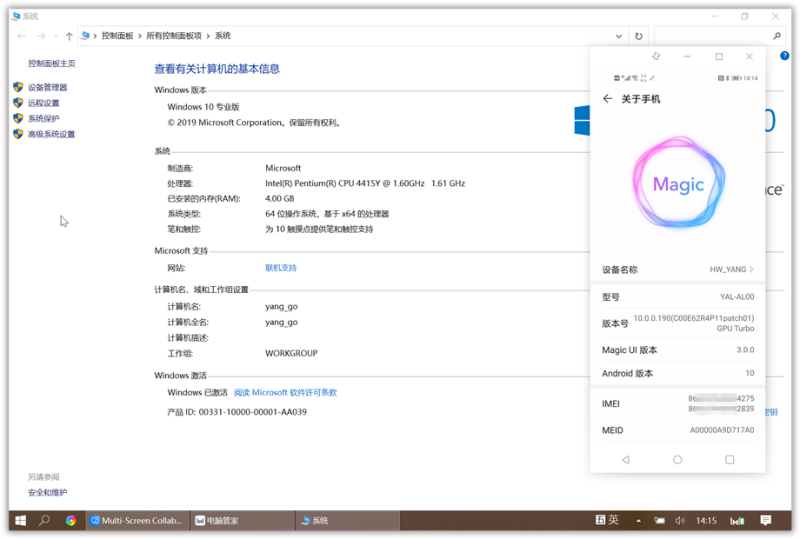Click the back arrow in Explorer navigation
Screen dimensions: 800x539
[21, 36]
